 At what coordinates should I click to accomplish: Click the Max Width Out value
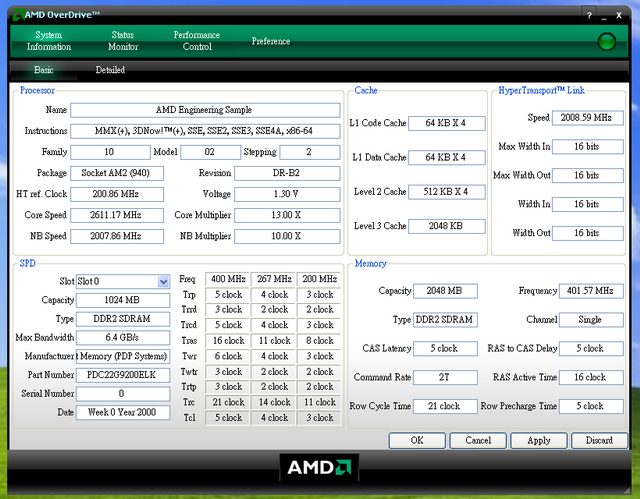(x=588, y=175)
